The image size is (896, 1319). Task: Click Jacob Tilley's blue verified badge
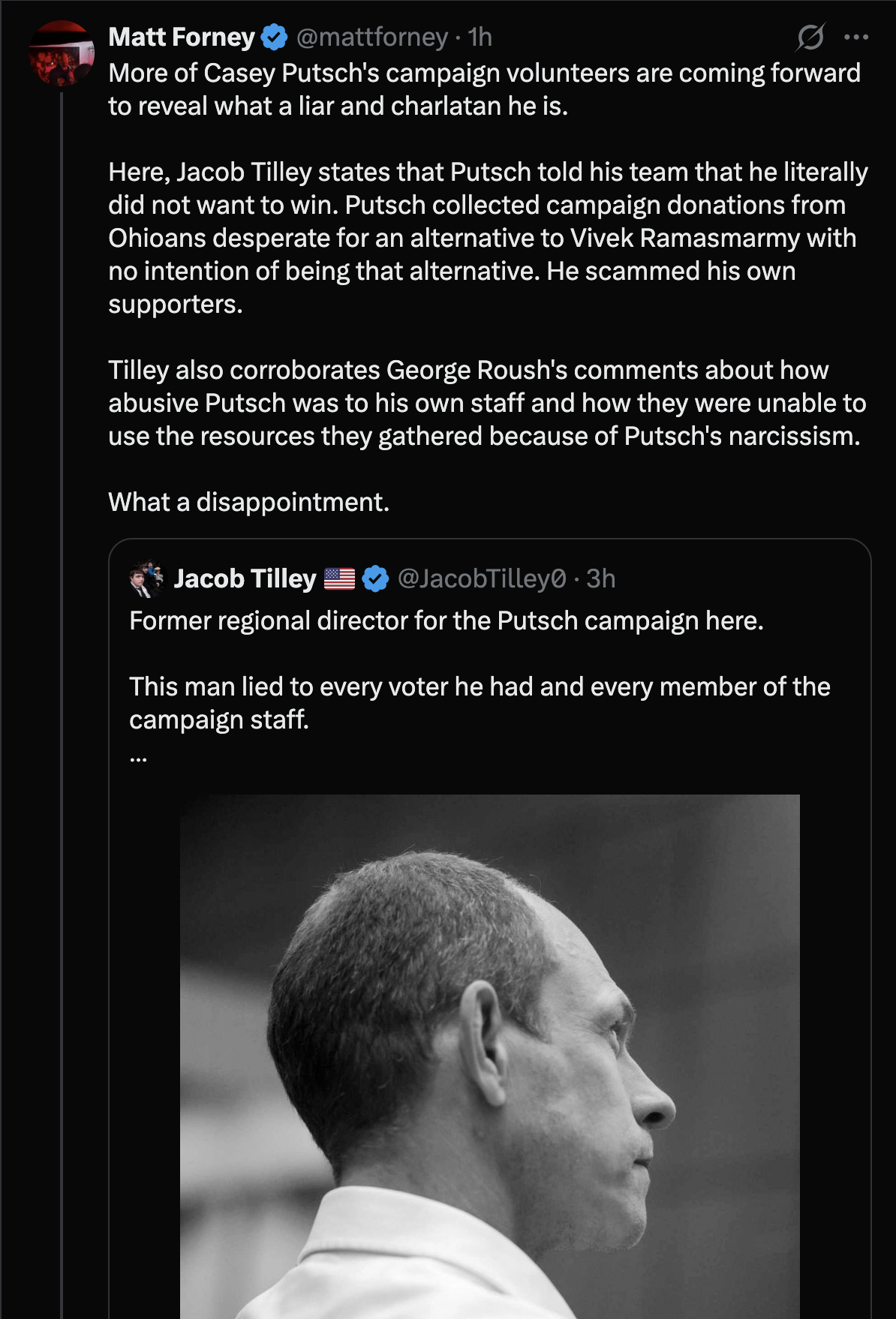pyautogui.click(x=375, y=578)
